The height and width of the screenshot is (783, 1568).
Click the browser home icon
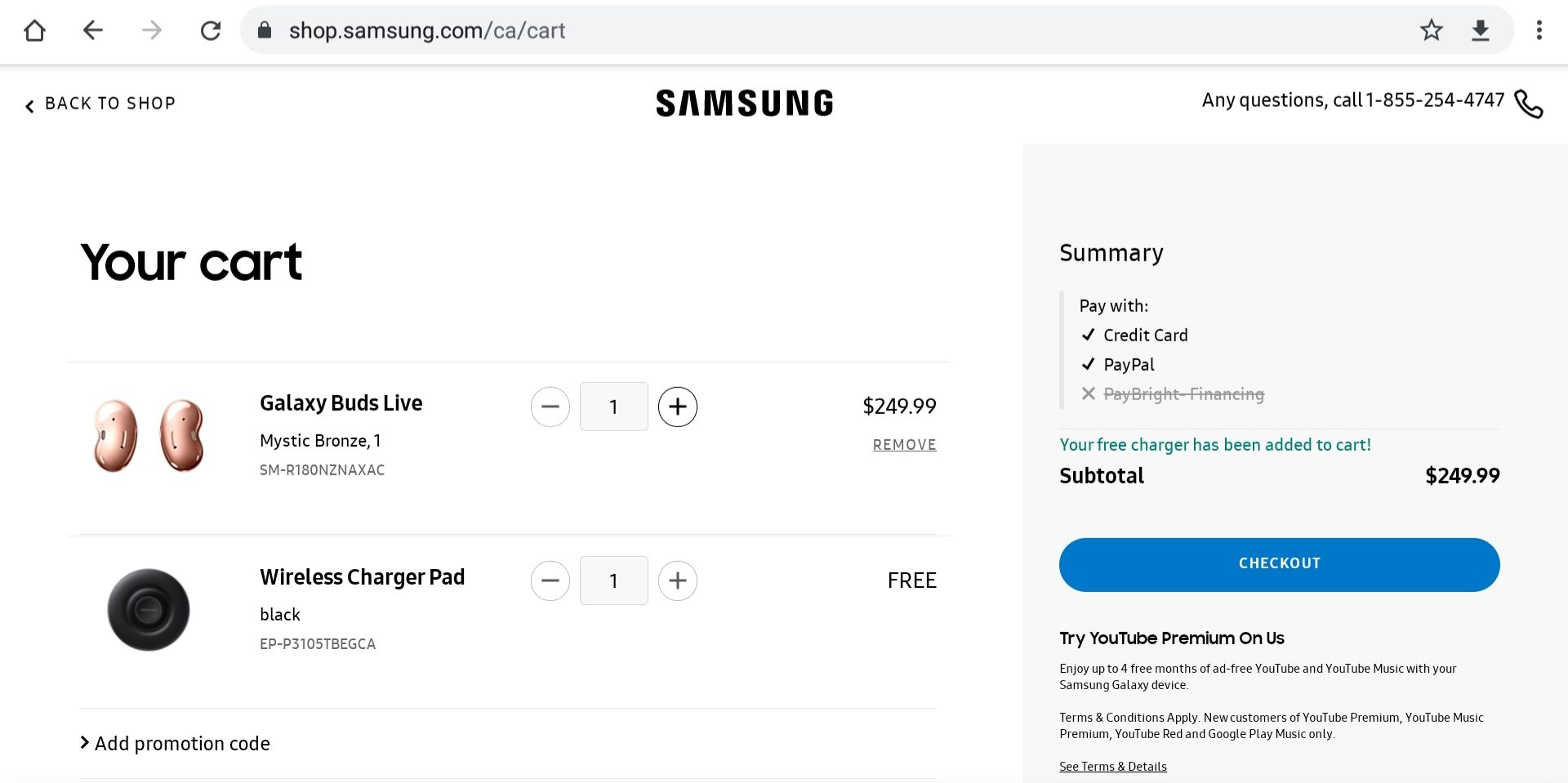coord(34,31)
